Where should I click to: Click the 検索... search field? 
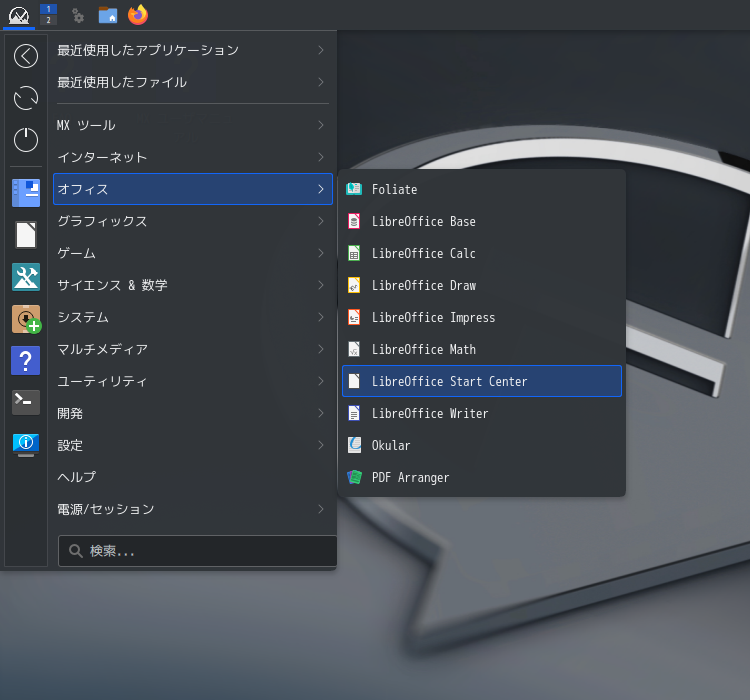(197, 551)
